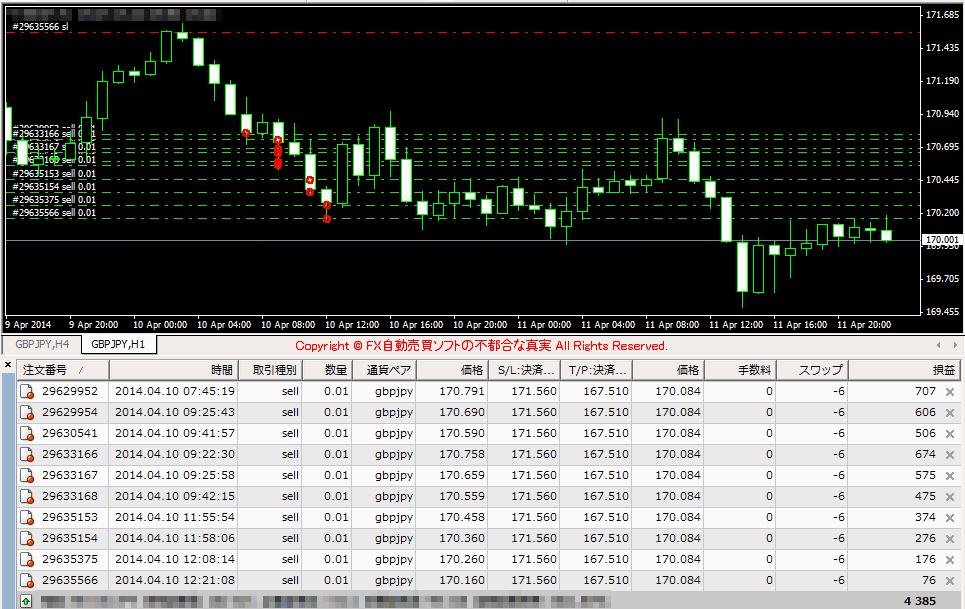Click the 9 Apr 2014 time axis label

pos(28,325)
